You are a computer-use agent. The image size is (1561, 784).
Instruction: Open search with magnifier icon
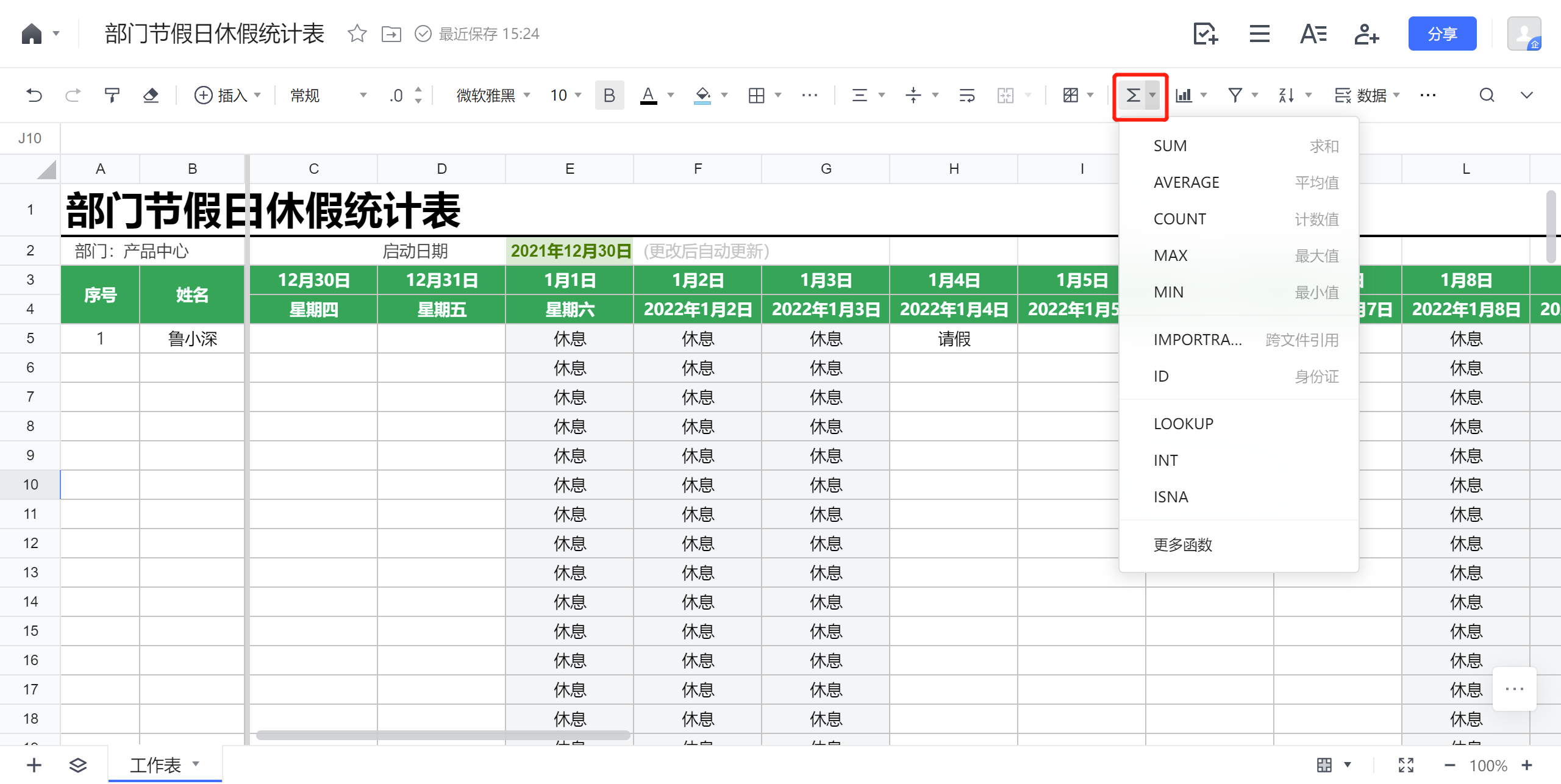[1487, 96]
